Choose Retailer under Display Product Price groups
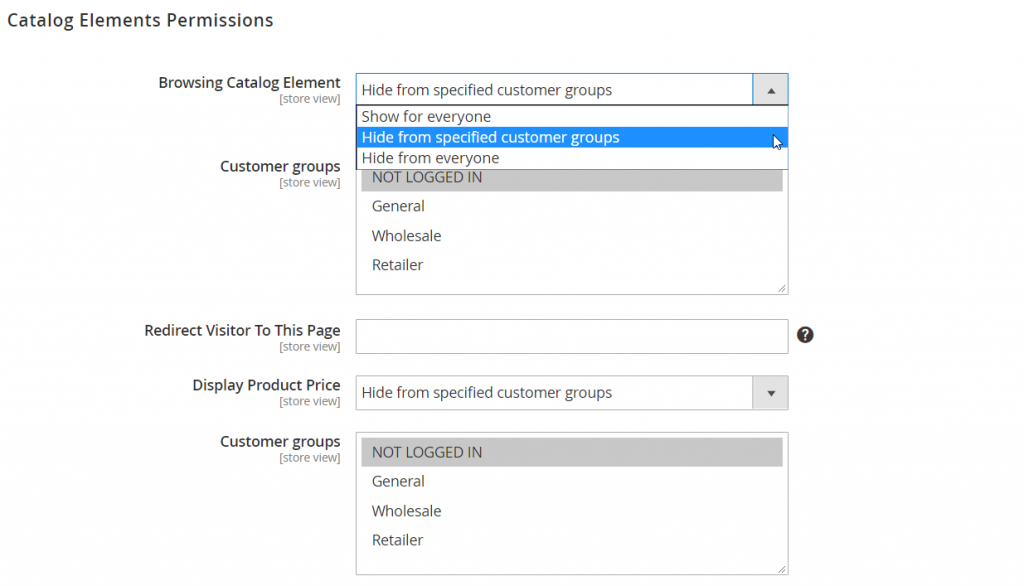 point(397,540)
